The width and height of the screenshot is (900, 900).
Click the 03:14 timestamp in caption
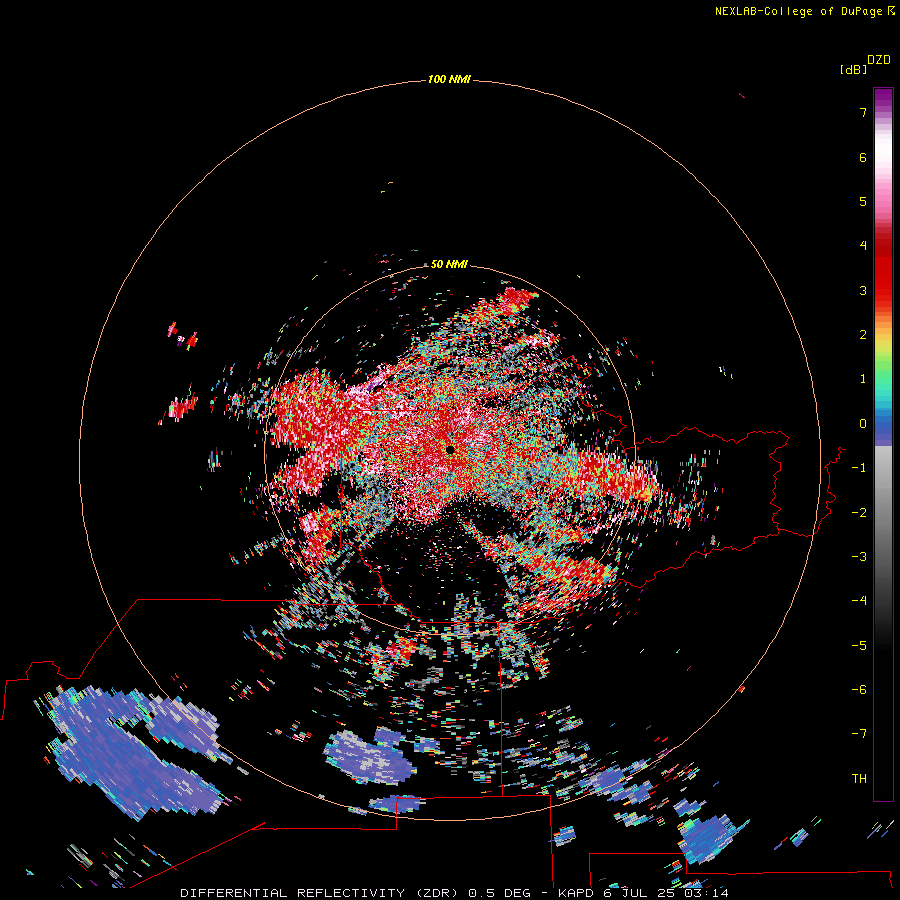click(x=707, y=893)
